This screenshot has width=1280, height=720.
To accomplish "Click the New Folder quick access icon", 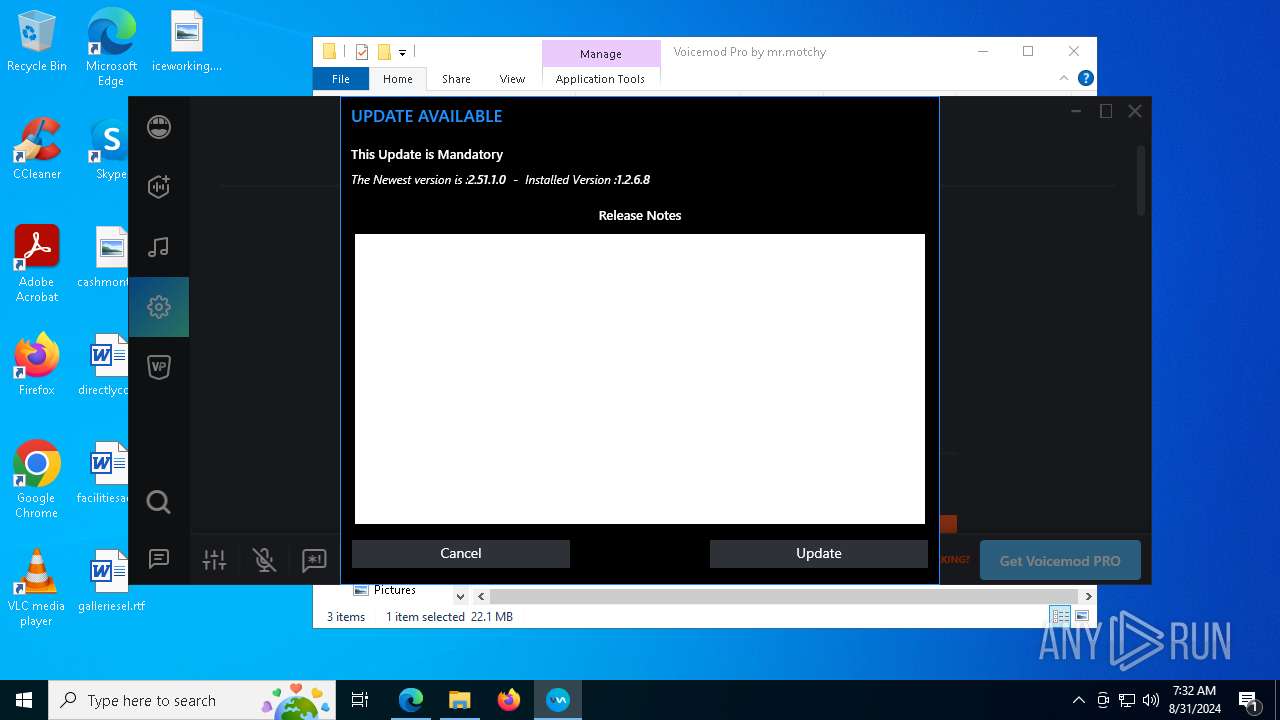I will 383,52.
